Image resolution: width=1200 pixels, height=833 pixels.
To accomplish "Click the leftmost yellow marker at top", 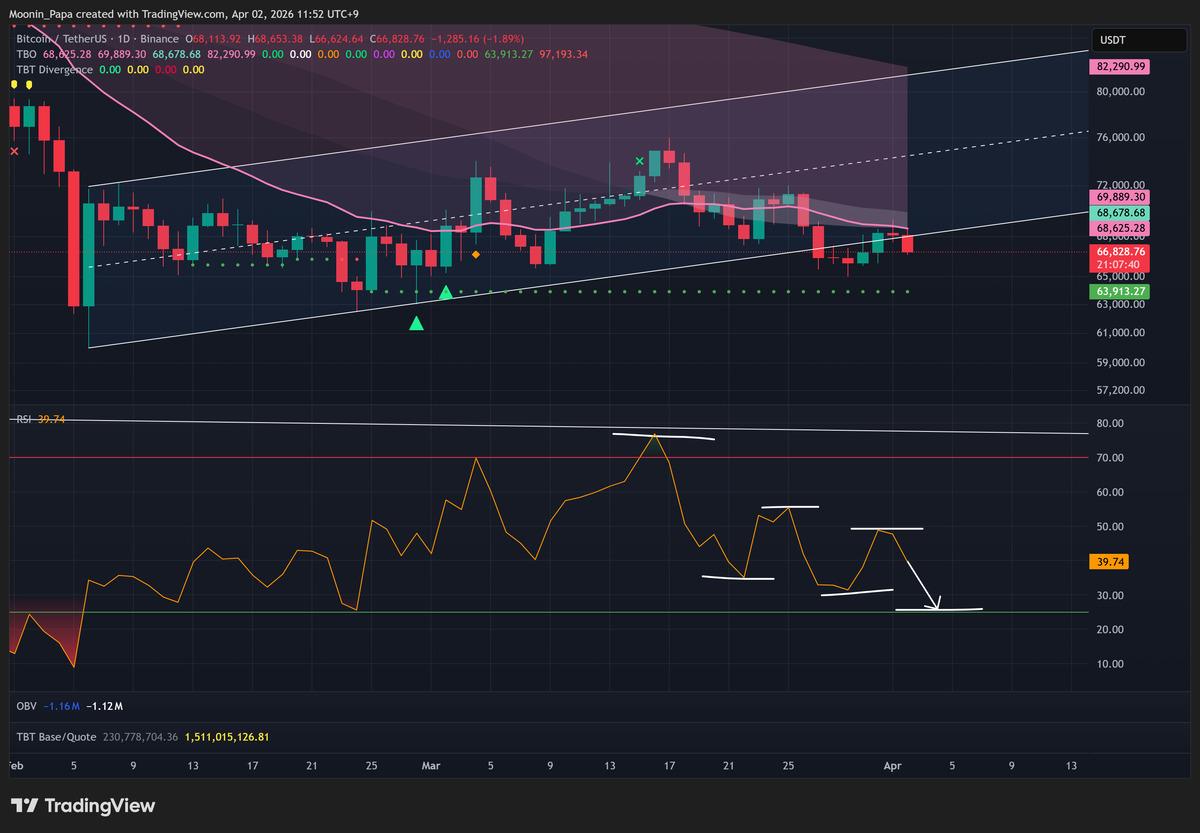I will 13,85.
